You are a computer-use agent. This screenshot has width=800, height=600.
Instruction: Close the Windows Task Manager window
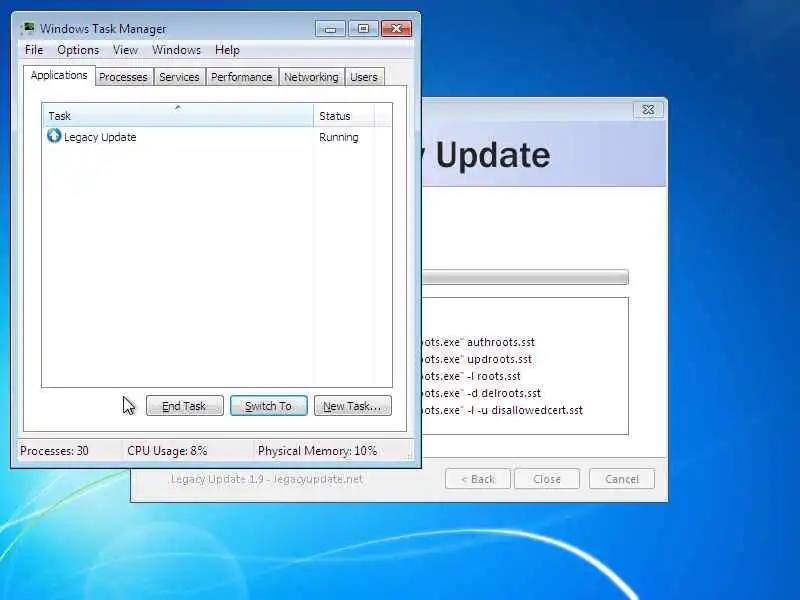pos(396,29)
